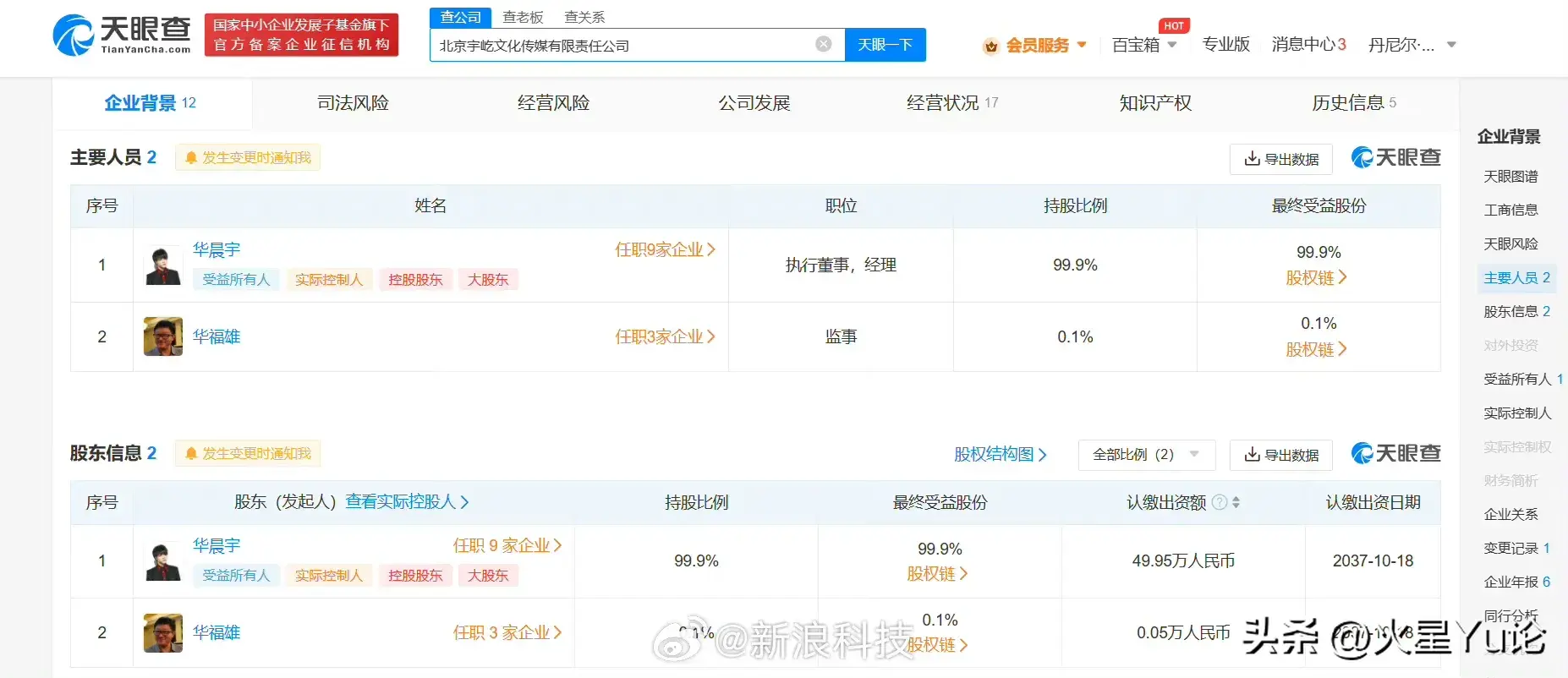Click 导出数据 button in 主要人员 section
This screenshot has height=678, width=1568.
(x=1281, y=159)
